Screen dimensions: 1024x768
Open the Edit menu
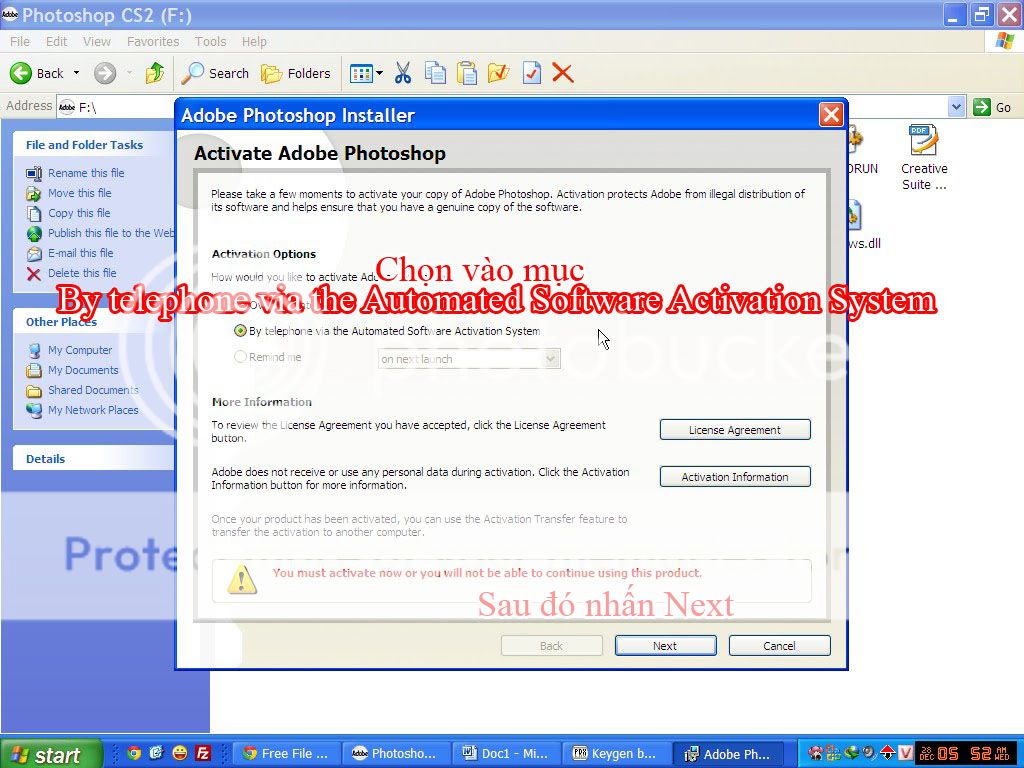coord(56,42)
